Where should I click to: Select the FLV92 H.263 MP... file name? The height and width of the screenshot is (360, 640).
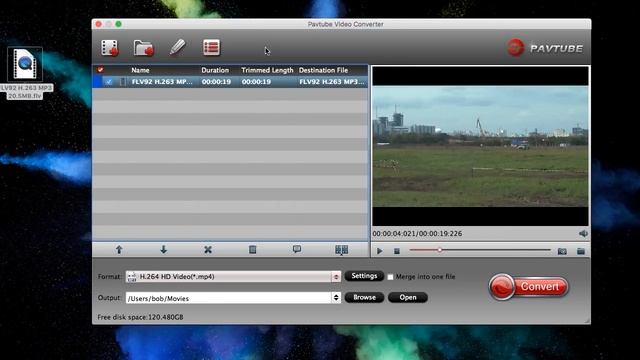[x=162, y=82]
